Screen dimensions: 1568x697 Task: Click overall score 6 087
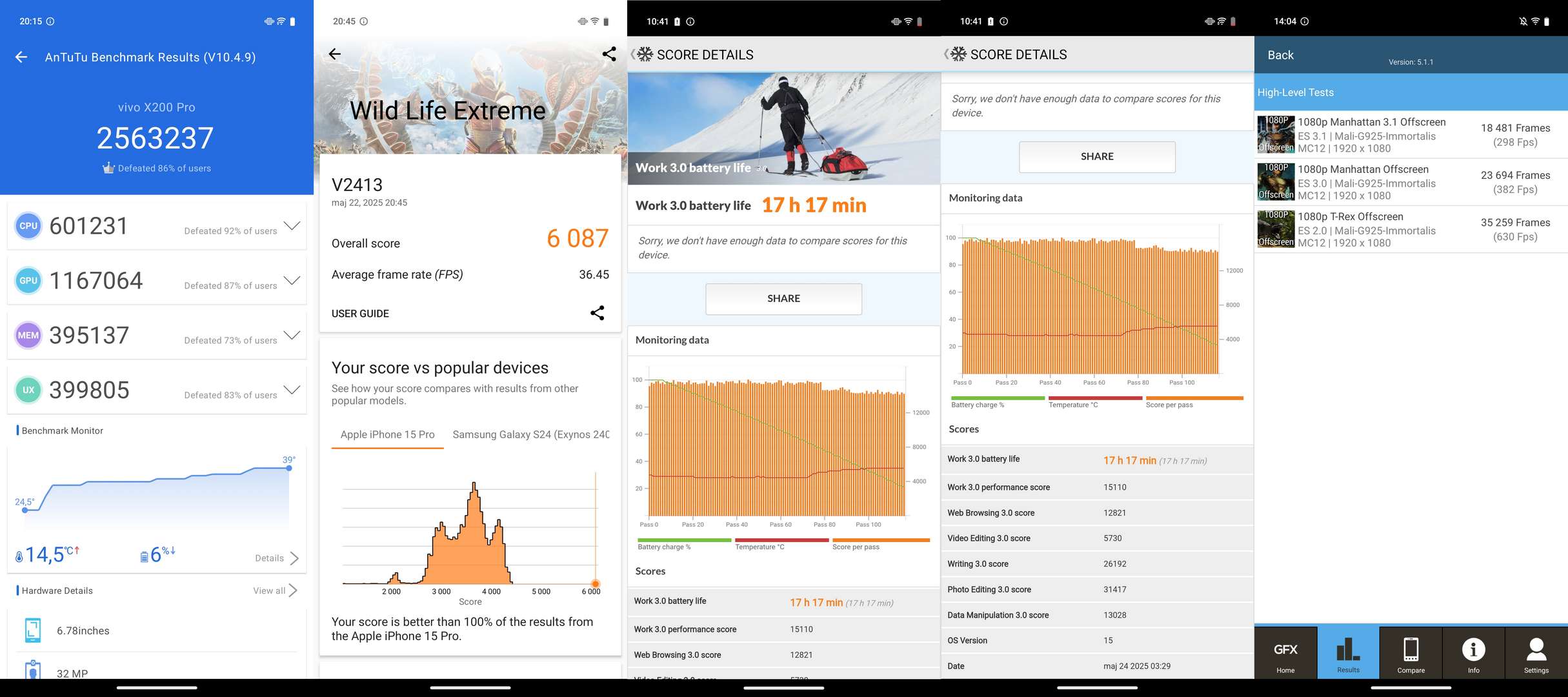[578, 239]
